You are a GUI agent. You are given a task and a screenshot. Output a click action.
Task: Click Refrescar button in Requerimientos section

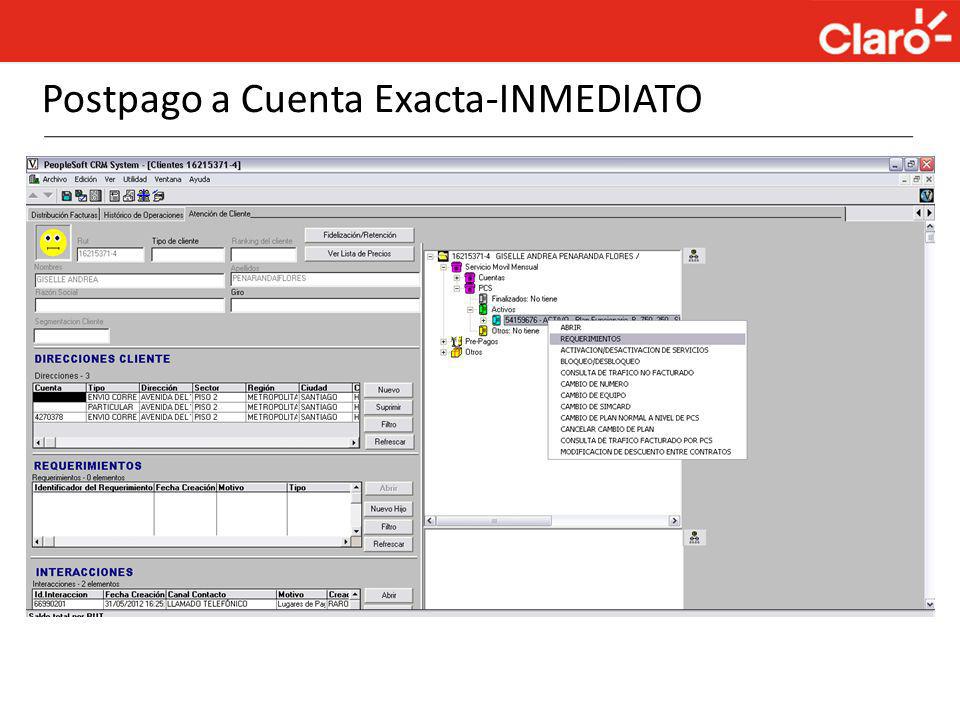click(x=389, y=544)
